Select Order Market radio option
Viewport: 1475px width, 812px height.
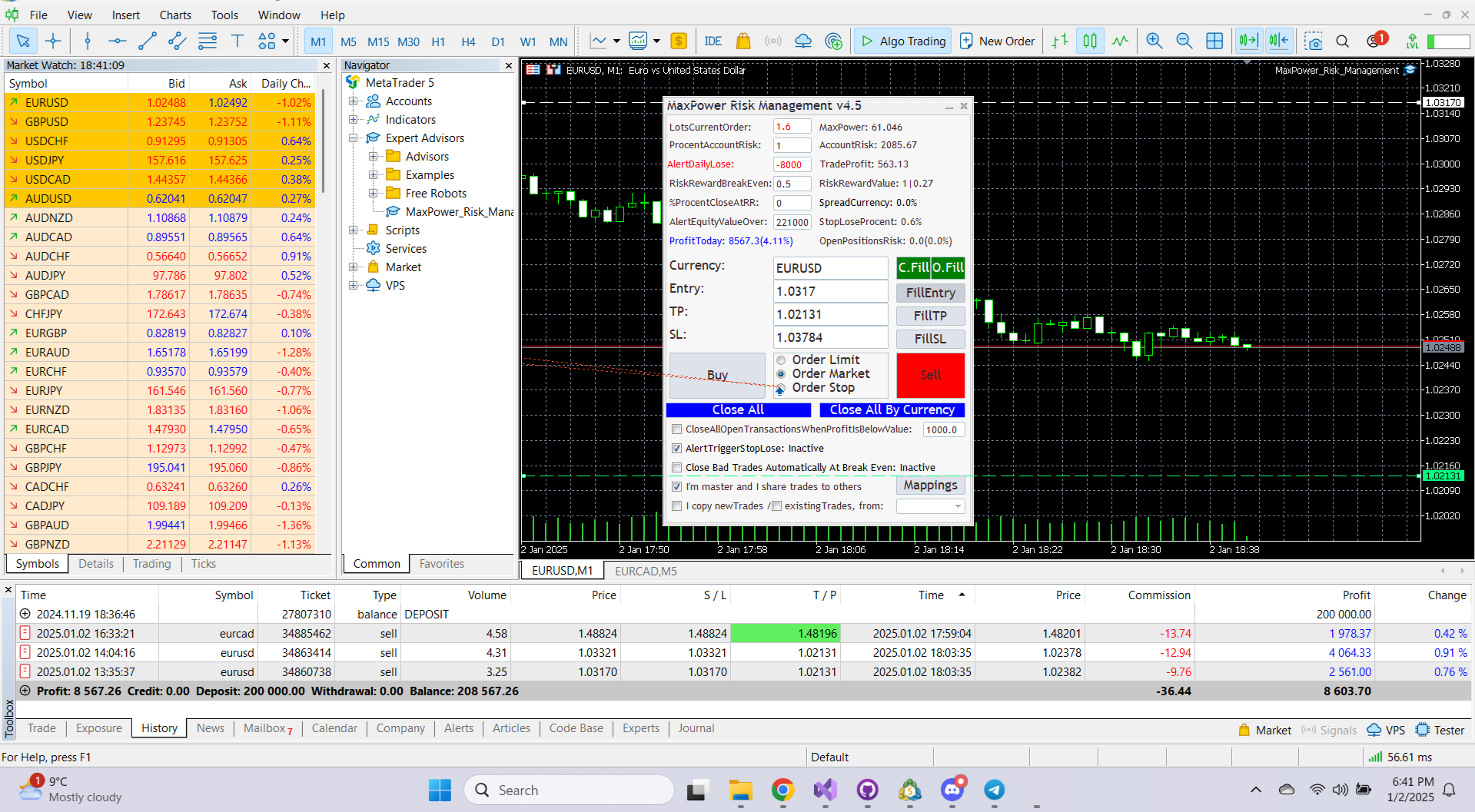pos(781,374)
